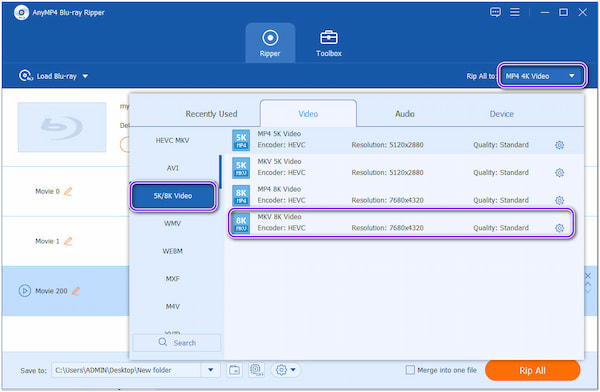Open the output folder icon
This screenshot has width=600, height=392.
pyautogui.click(x=234, y=370)
